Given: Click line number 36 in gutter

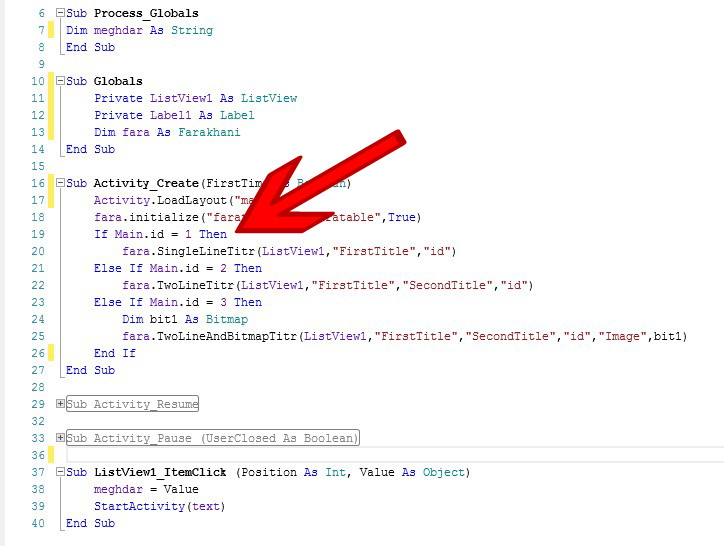Looking at the screenshot, I should [38, 455].
